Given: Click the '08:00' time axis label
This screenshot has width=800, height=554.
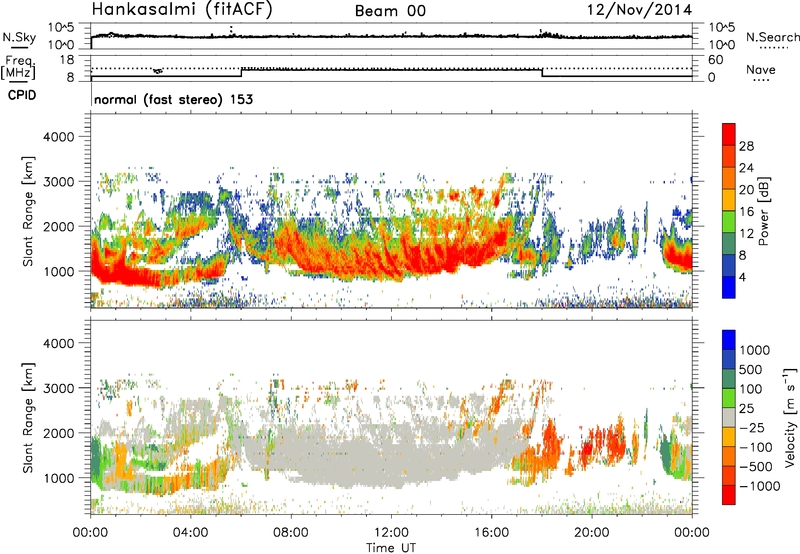Looking at the screenshot, I should tap(291, 533).
